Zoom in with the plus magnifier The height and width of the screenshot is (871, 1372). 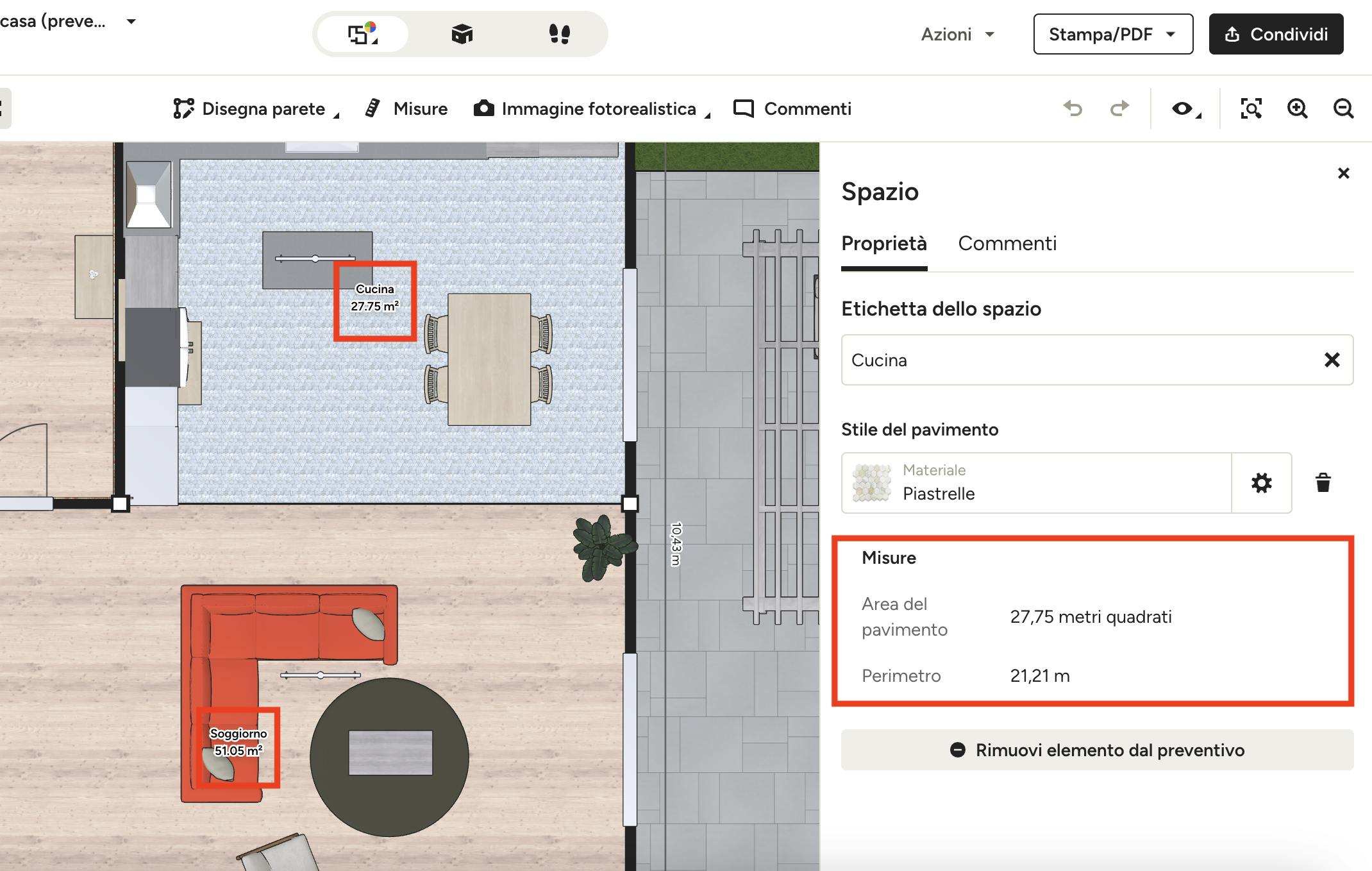1297,108
